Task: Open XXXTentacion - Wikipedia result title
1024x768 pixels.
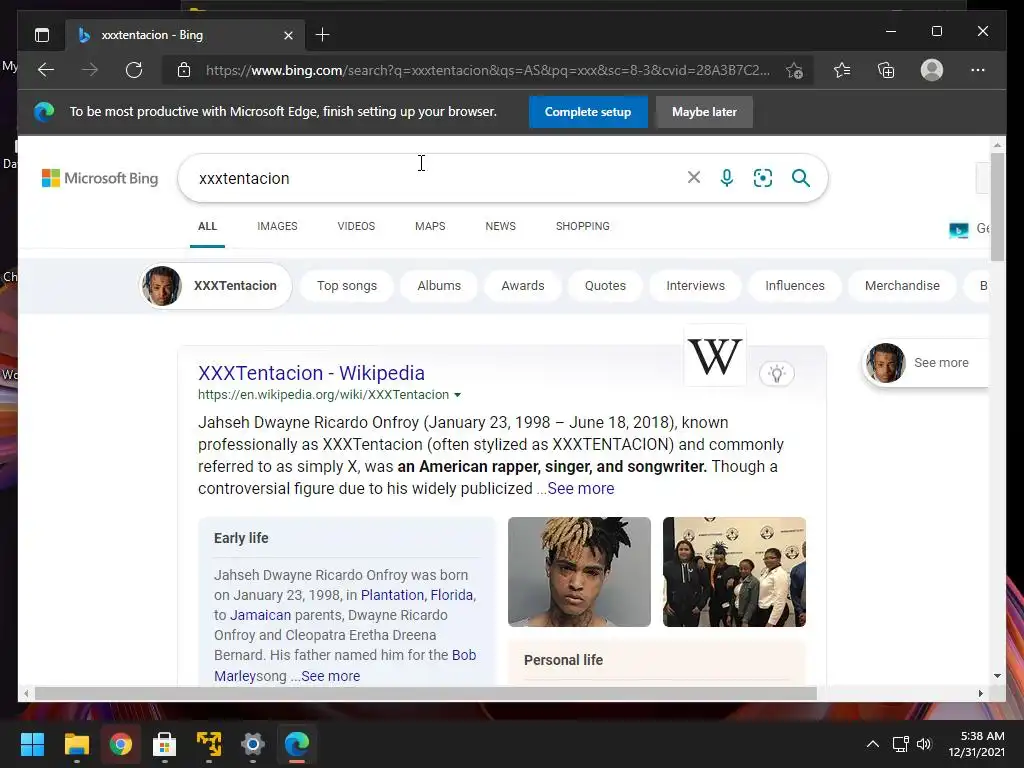Action: click(311, 373)
